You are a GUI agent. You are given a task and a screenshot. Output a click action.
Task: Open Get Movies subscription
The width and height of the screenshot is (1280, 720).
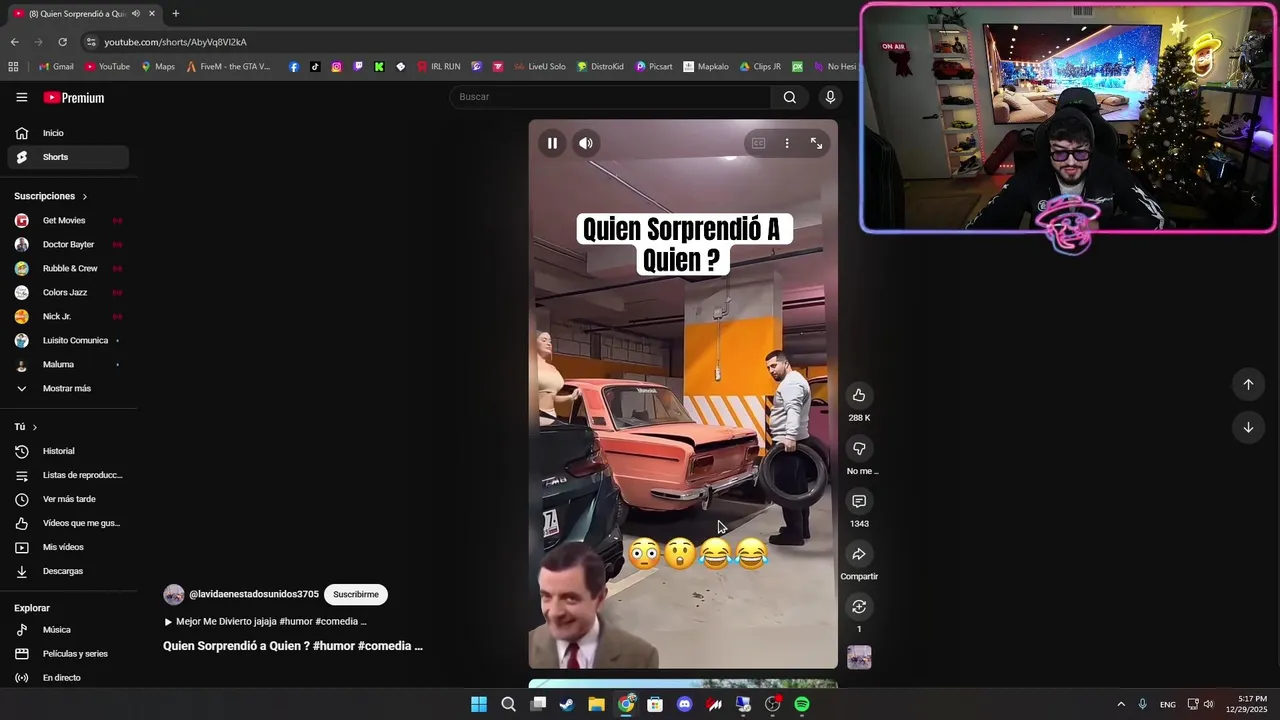(68, 220)
